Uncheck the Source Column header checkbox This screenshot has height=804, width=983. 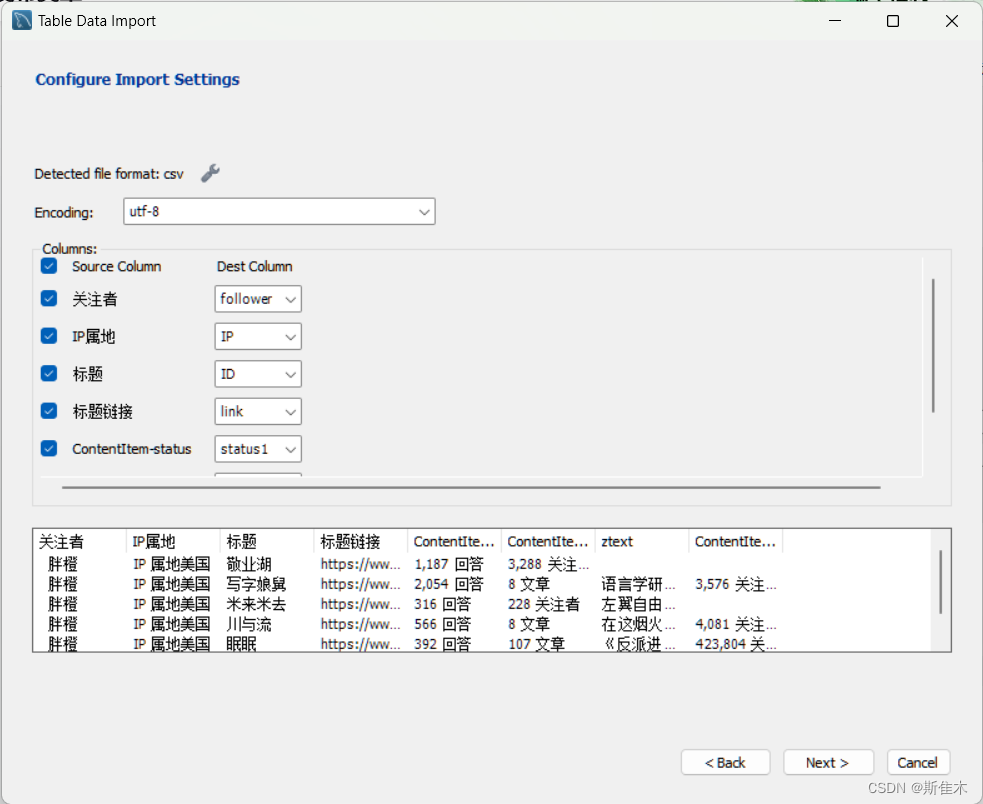pos(48,266)
